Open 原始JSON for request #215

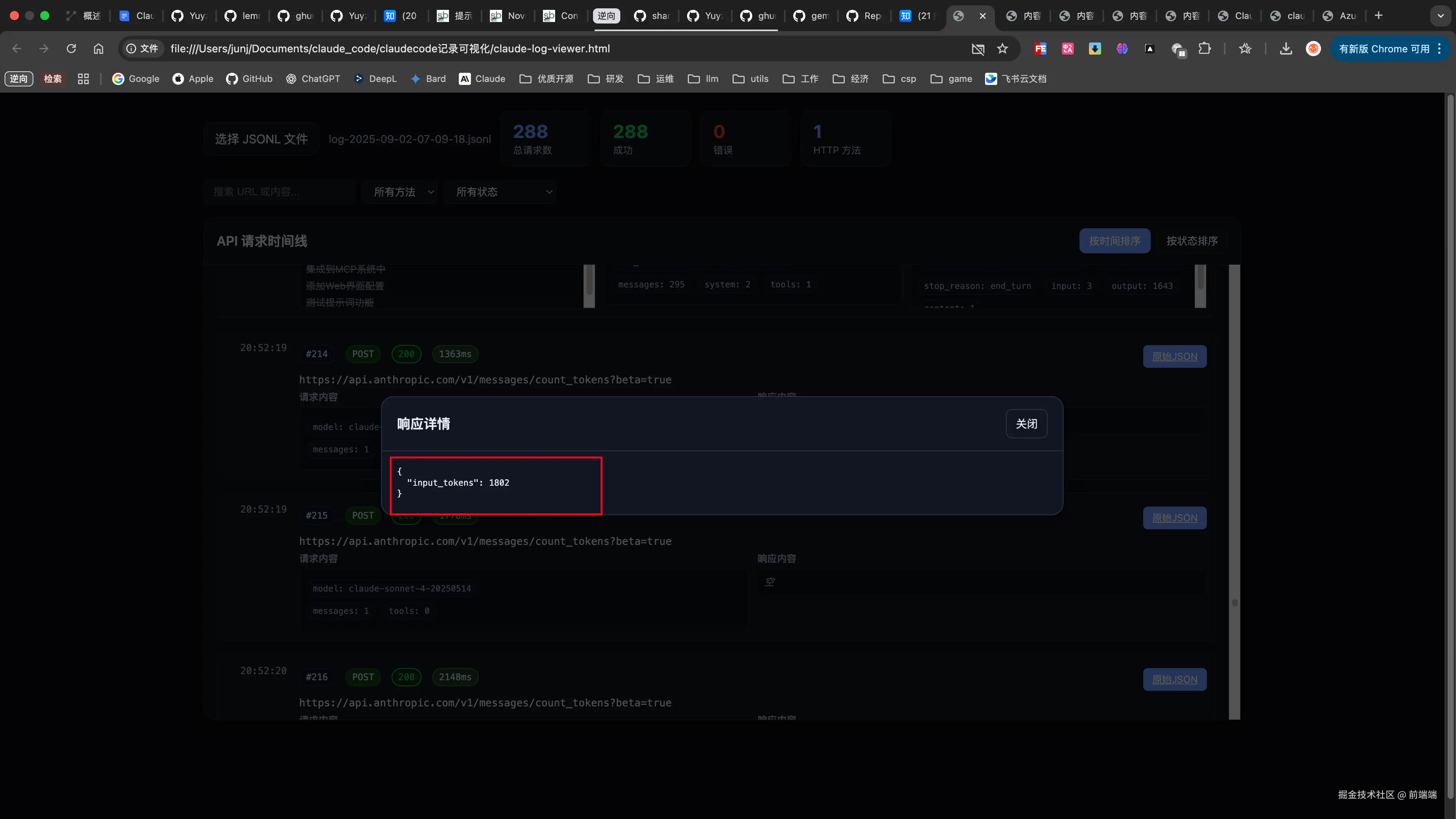click(x=1175, y=518)
